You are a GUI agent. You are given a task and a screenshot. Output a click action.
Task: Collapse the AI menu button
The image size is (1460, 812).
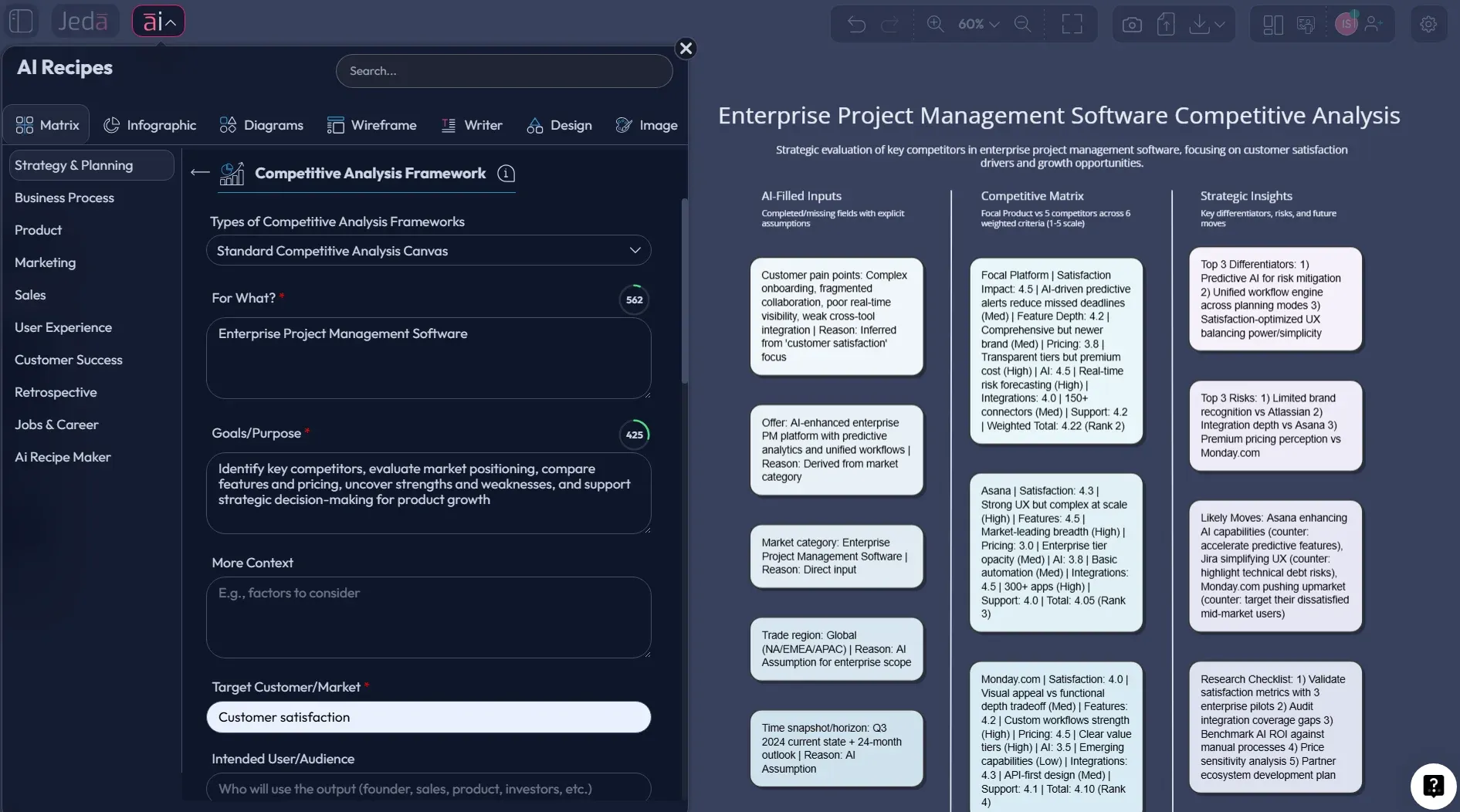(159, 22)
